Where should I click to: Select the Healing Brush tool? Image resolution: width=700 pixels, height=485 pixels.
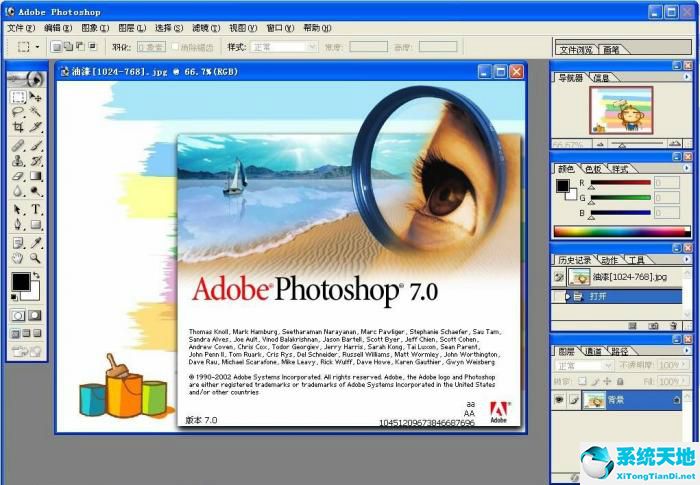18,146
